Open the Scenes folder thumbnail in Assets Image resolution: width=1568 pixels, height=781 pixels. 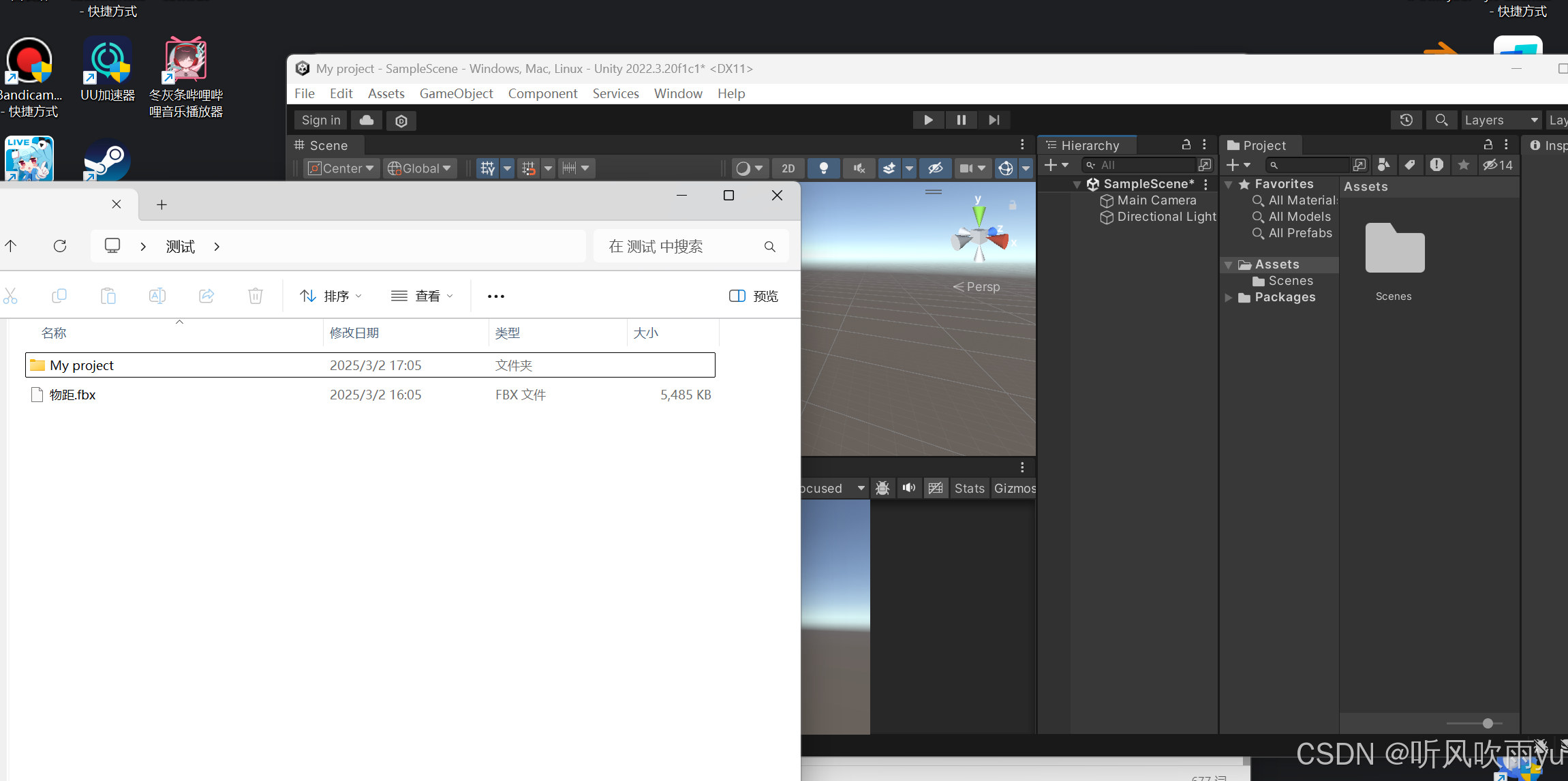1394,249
